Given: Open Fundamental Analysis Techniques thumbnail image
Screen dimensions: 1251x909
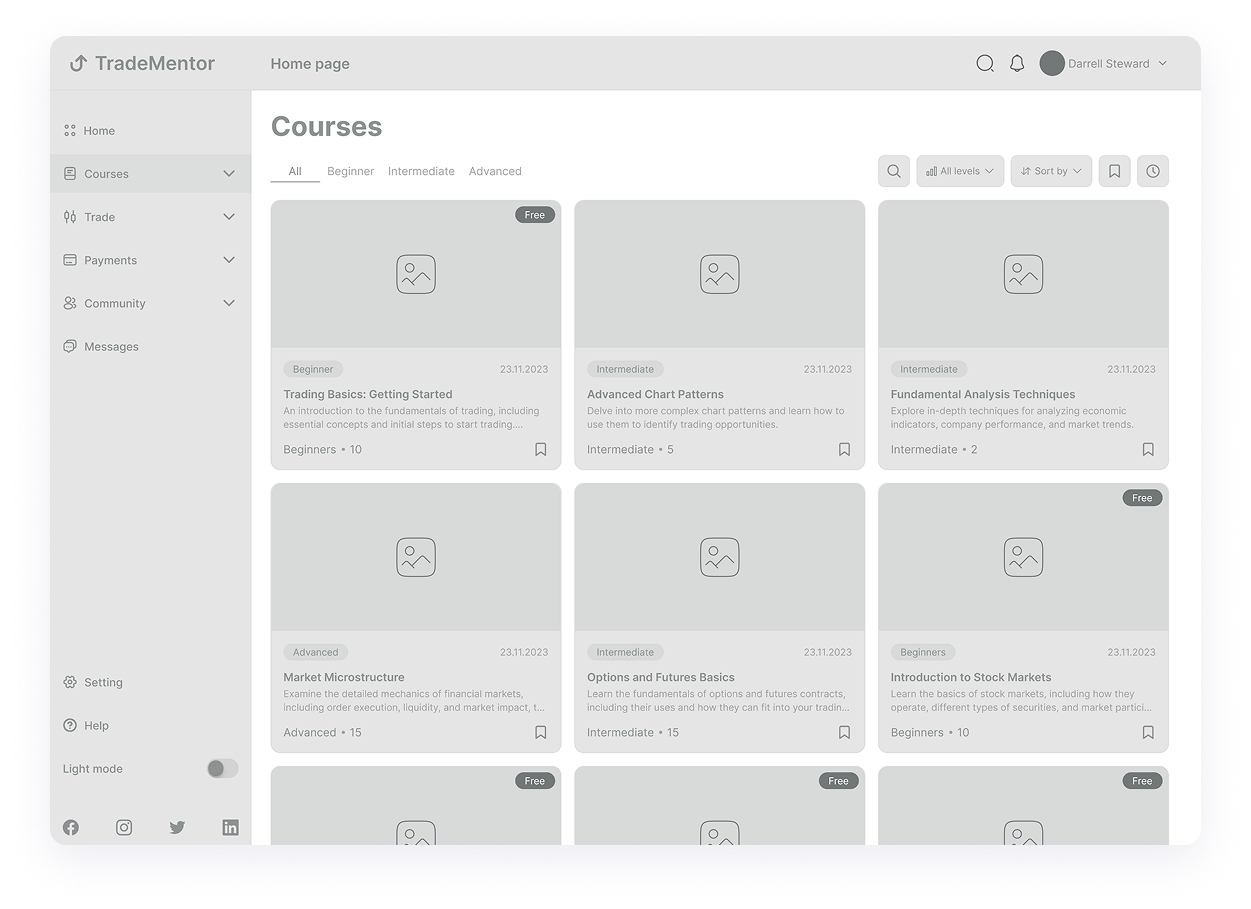Looking at the screenshot, I should point(1023,274).
